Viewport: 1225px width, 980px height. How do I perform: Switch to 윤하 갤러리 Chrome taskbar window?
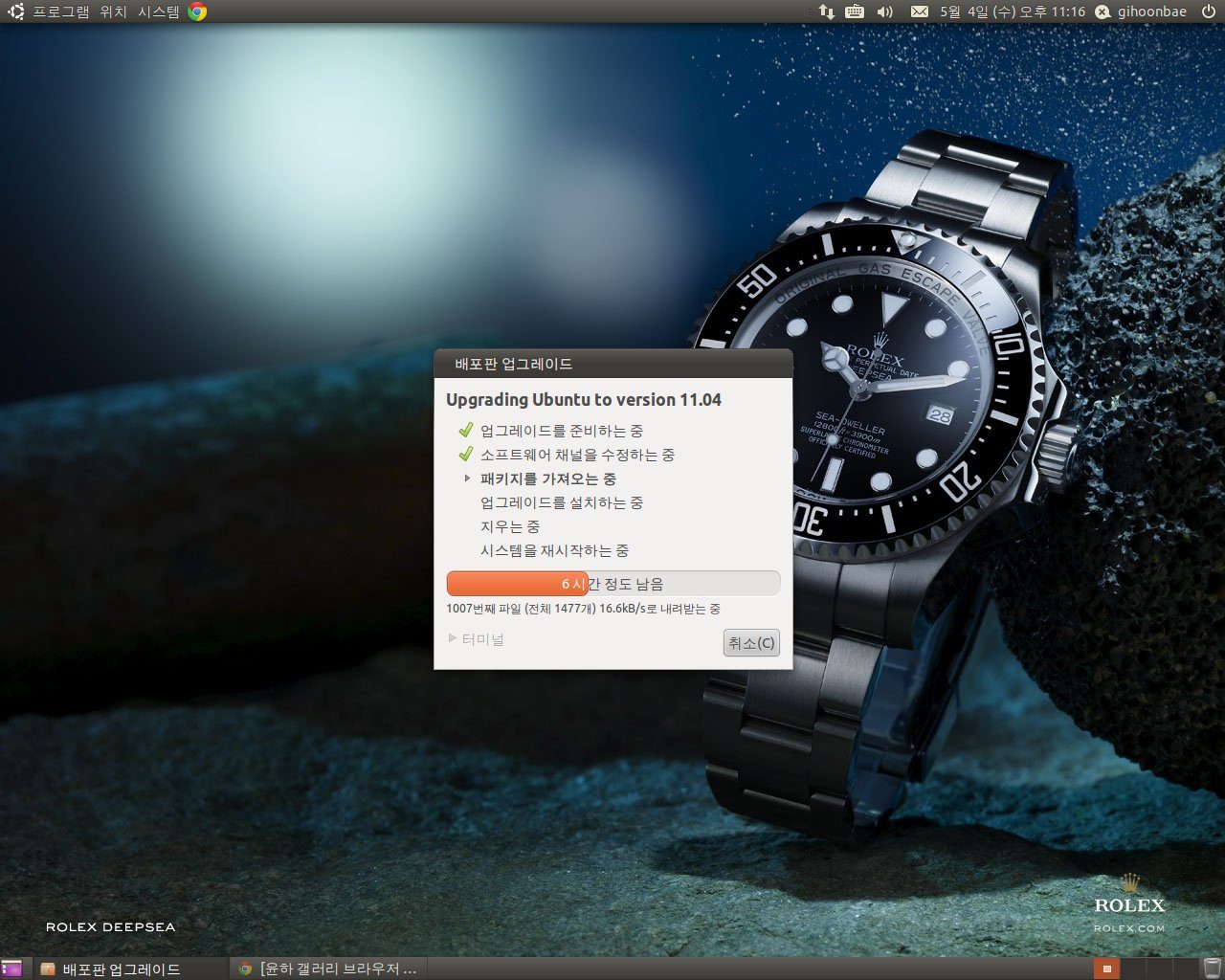[x=328, y=969]
